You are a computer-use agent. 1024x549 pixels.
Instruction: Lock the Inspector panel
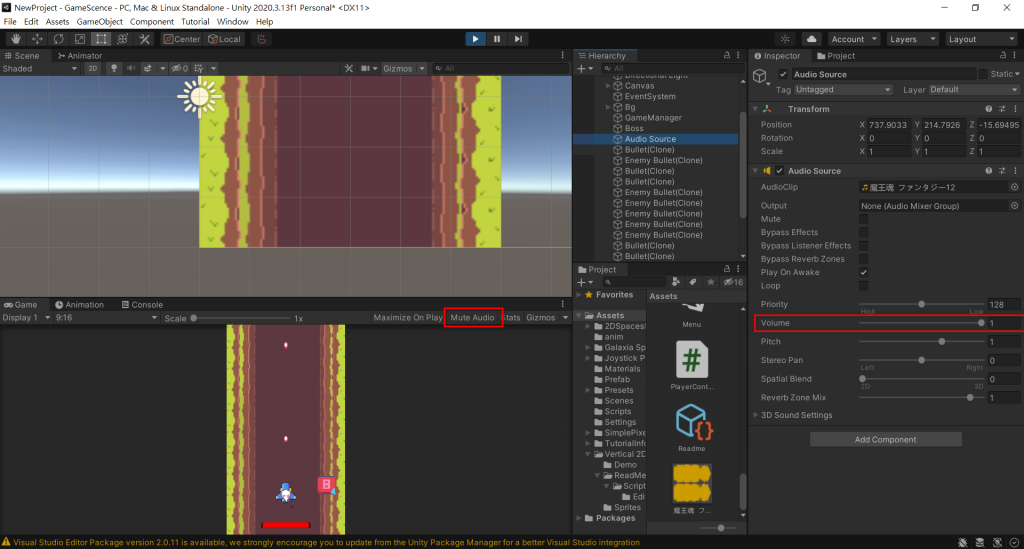pos(1003,55)
